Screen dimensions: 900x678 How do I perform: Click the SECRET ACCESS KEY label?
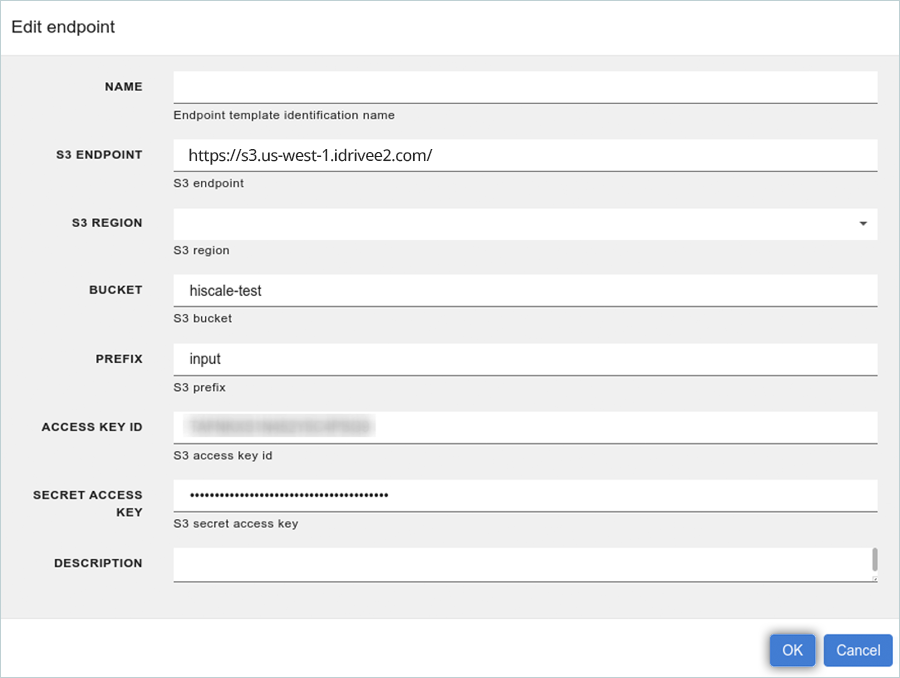click(x=88, y=503)
